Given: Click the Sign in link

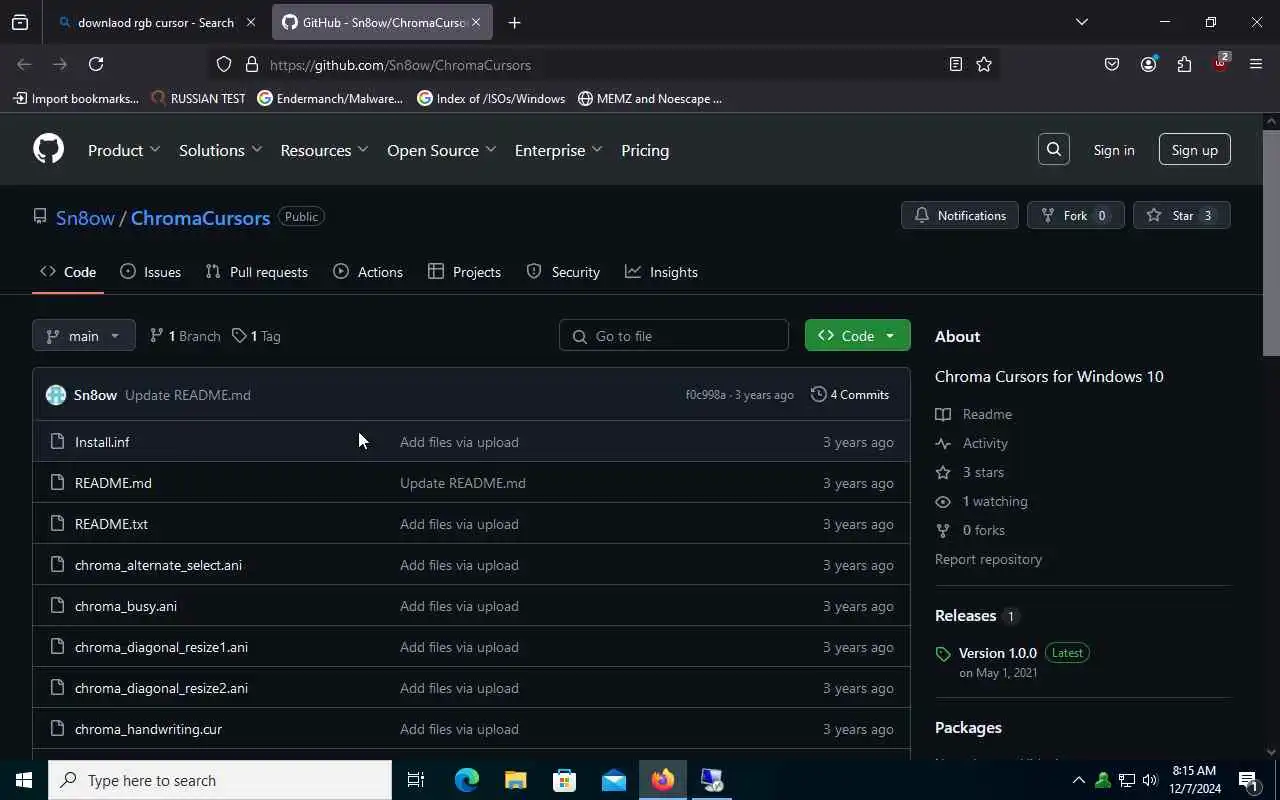Looking at the screenshot, I should click(x=1113, y=150).
